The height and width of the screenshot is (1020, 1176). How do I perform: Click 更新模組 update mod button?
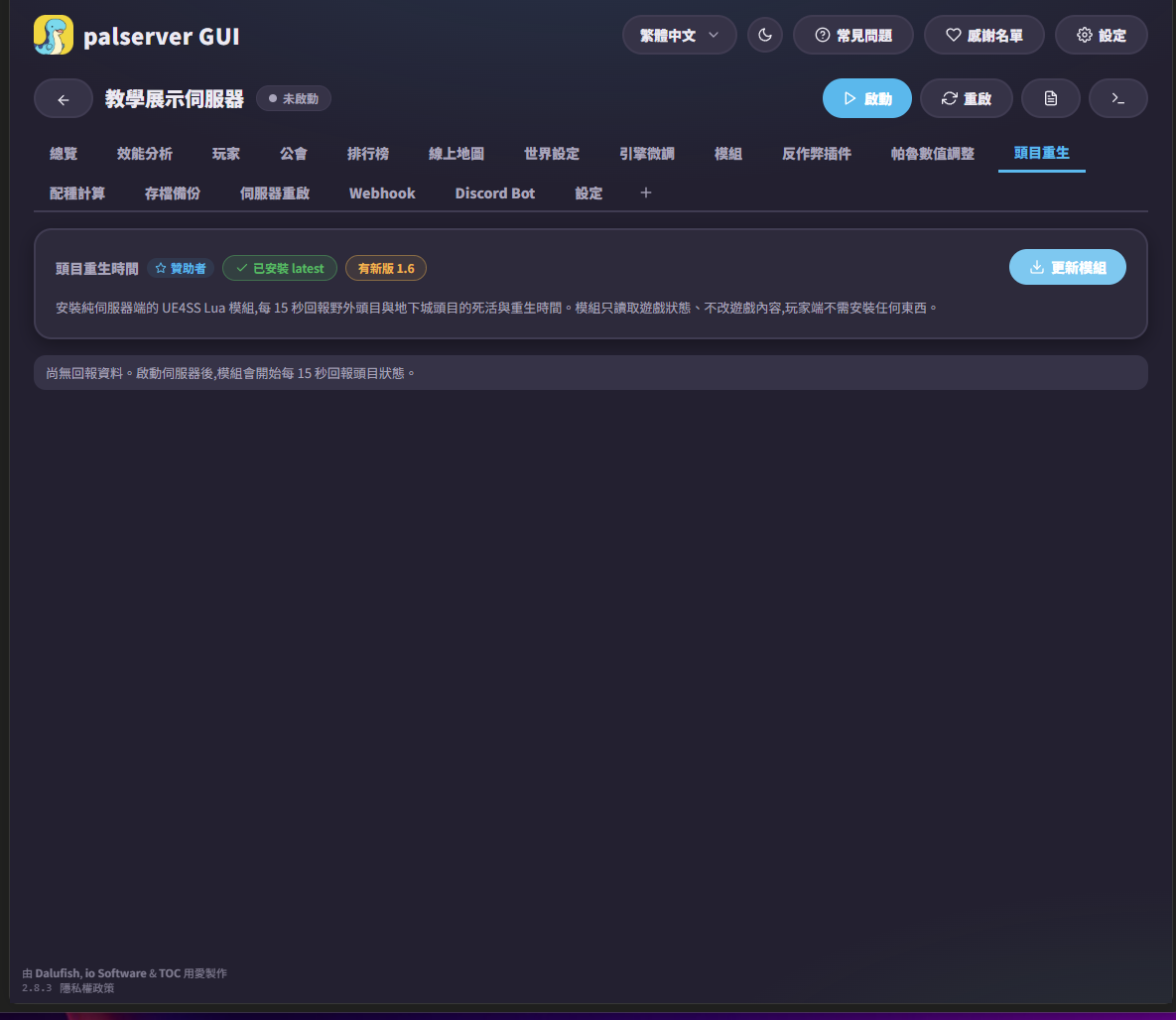[x=1067, y=268]
